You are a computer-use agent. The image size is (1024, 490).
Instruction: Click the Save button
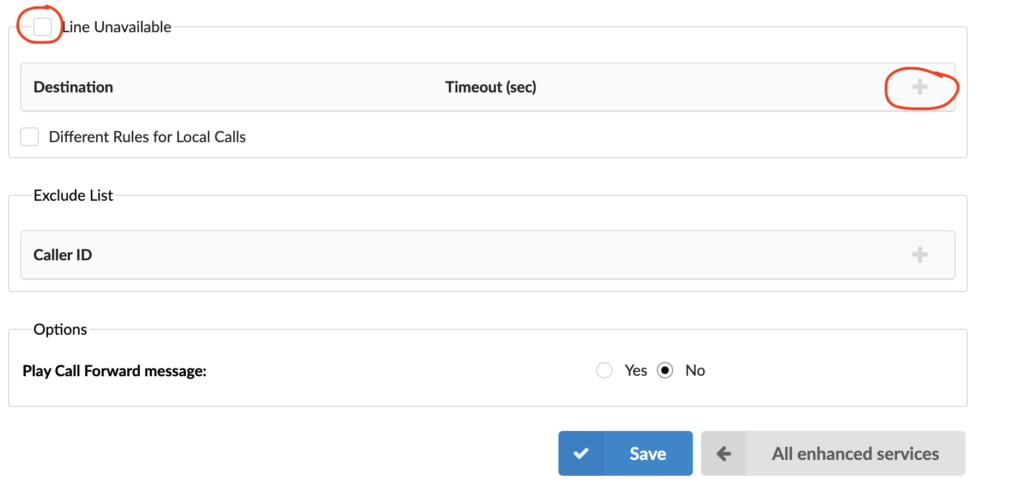pos(625,453)
